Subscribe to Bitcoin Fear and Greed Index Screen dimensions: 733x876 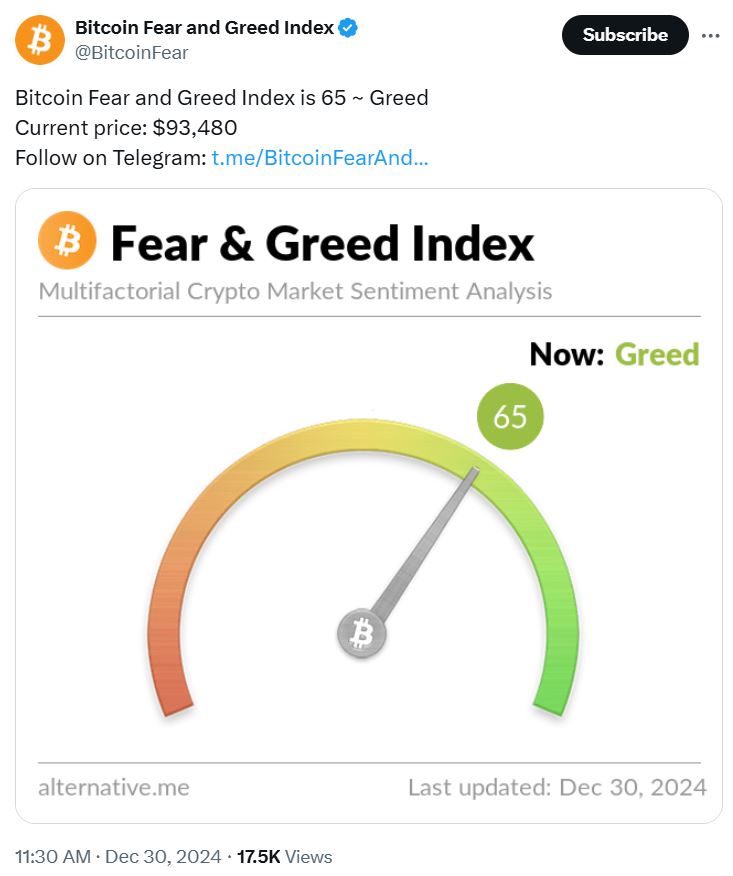(625, 35)
